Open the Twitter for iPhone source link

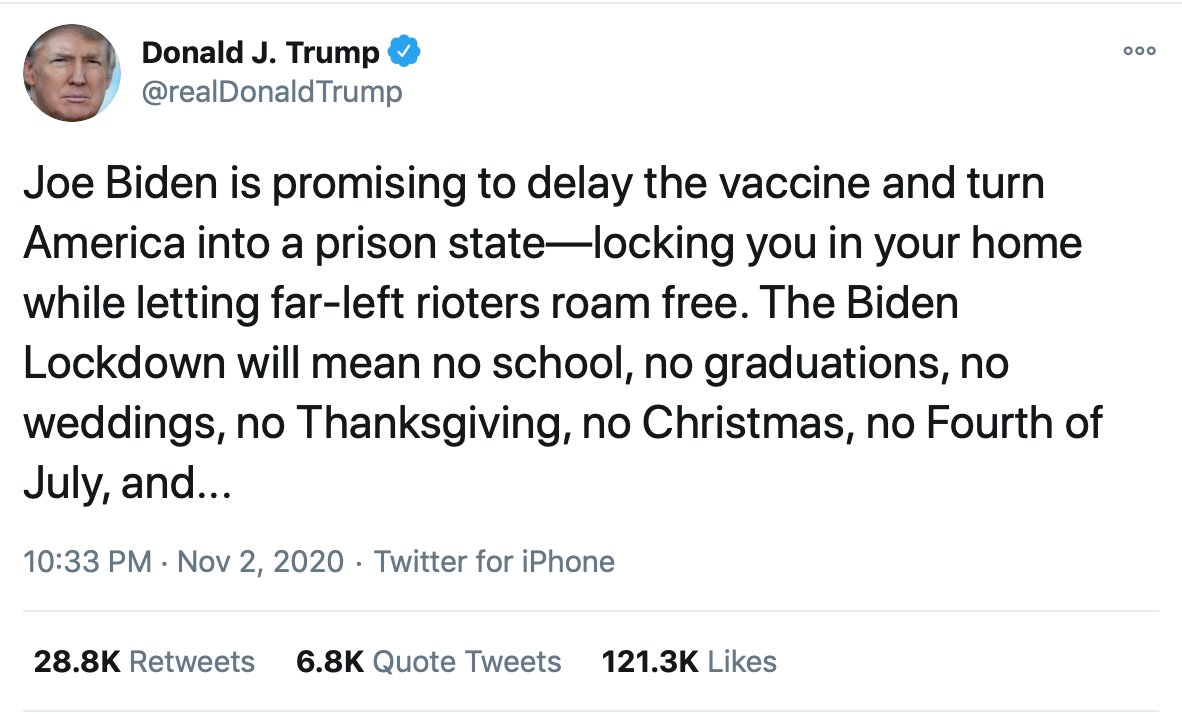click(494, 562)
